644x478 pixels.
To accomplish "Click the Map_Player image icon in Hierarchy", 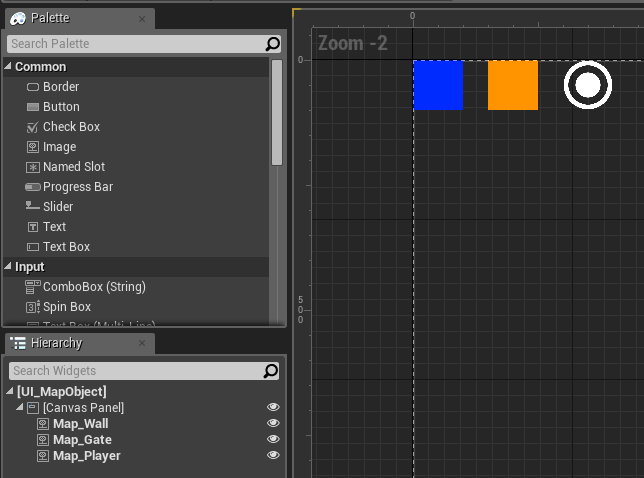I will click(x=43, y=456).
